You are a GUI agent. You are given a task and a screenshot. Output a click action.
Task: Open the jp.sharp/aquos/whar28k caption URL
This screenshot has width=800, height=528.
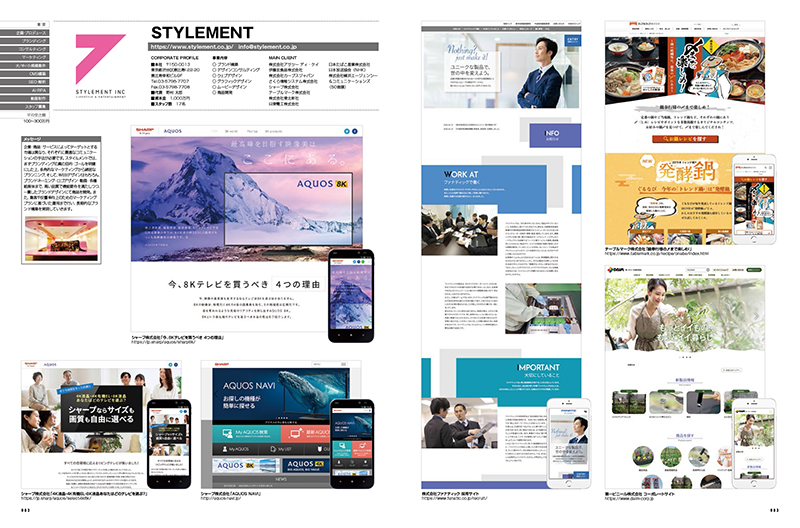pyautogui.click(x=163, y=342)
